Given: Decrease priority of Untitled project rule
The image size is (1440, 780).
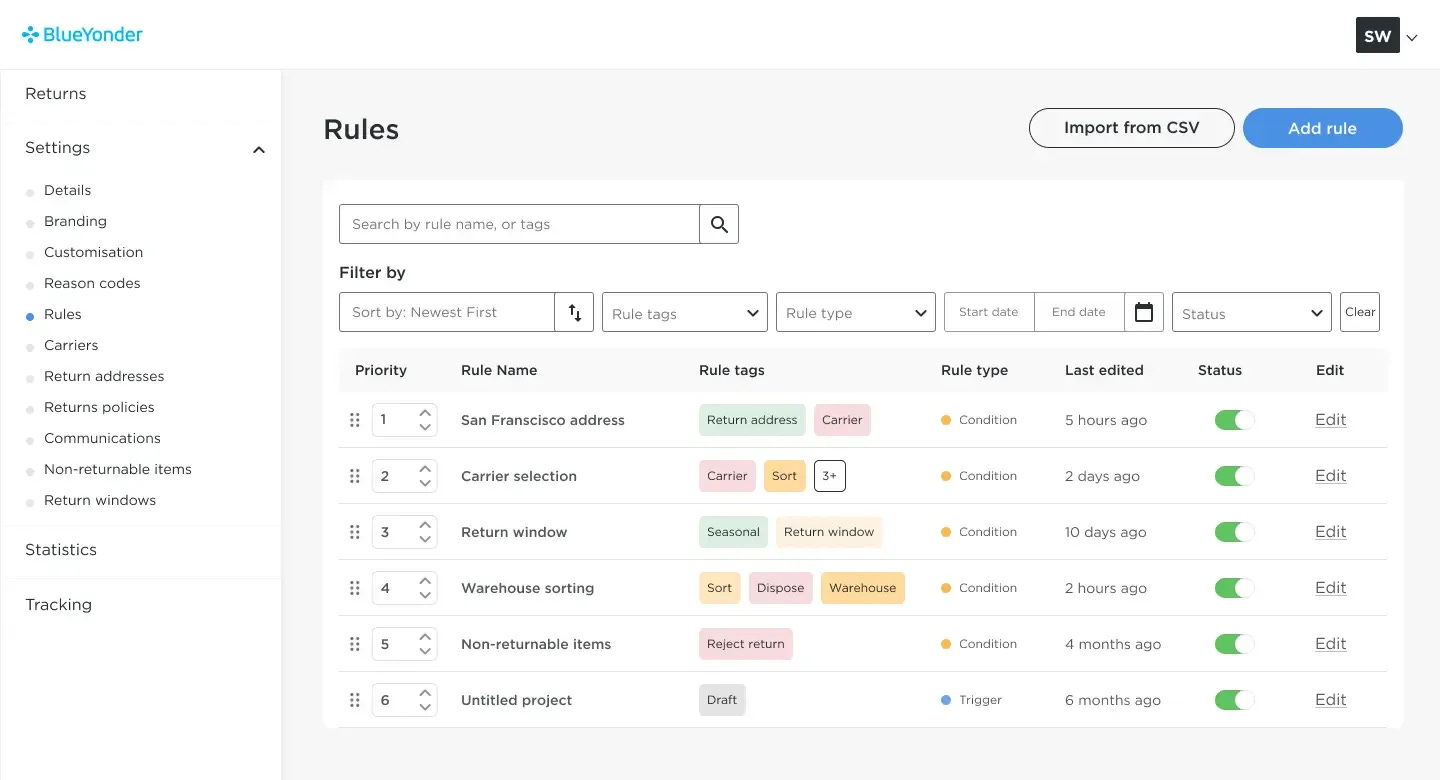Looking at the screenshot, I should 425,707.
